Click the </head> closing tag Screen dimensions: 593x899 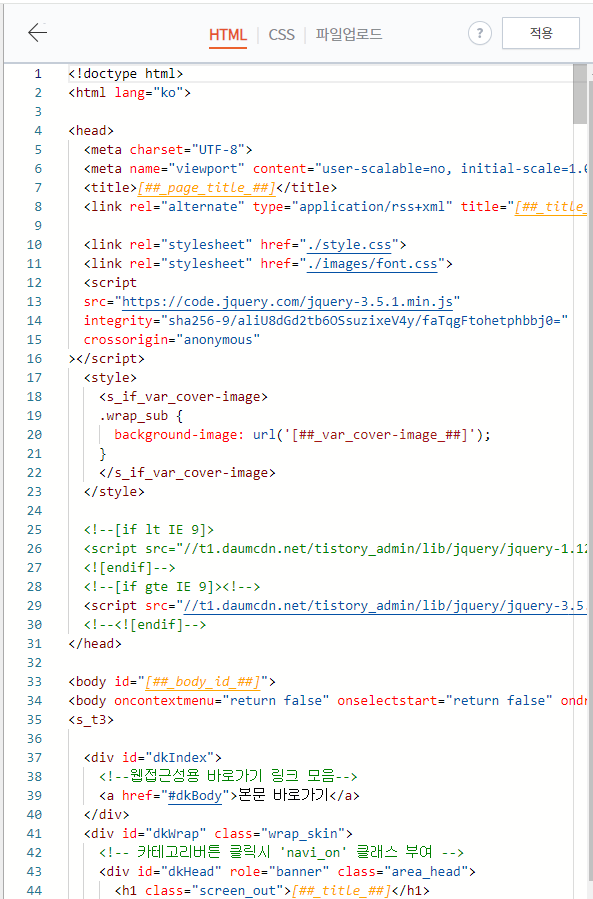pyautogui.click(x=95, y=644)
